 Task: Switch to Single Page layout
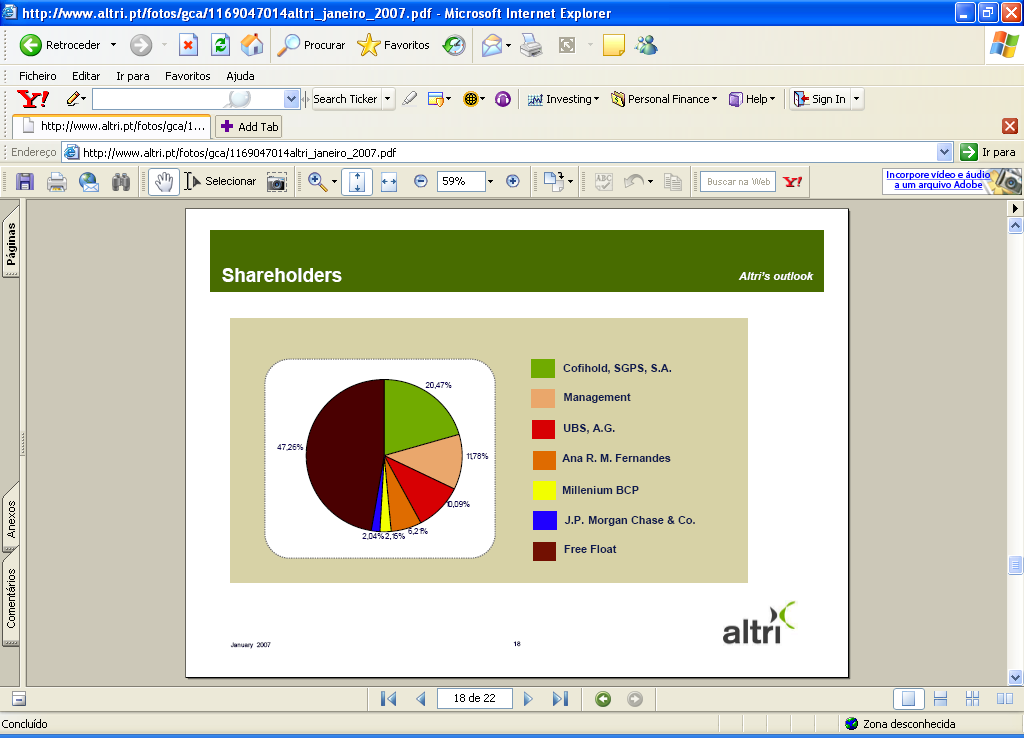(908, 699)
